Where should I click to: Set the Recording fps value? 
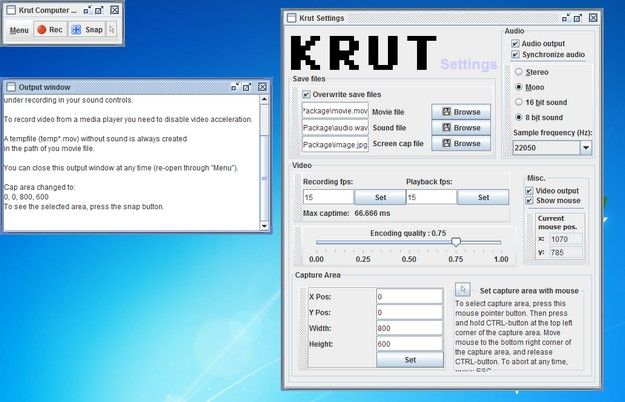pos(380,197)
